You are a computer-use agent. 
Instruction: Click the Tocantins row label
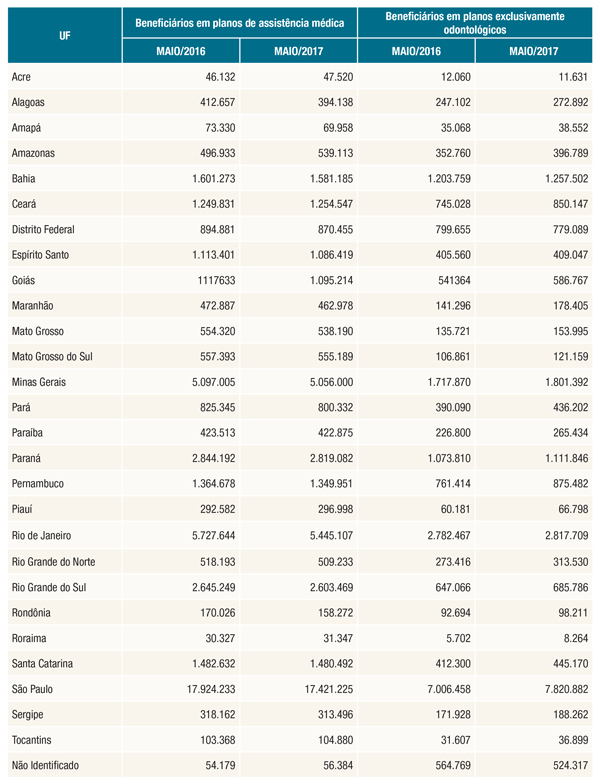pos(33,739)
